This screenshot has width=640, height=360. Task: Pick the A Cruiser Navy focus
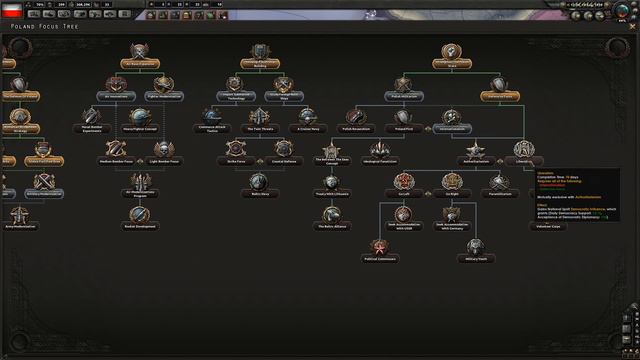(308, 121)
